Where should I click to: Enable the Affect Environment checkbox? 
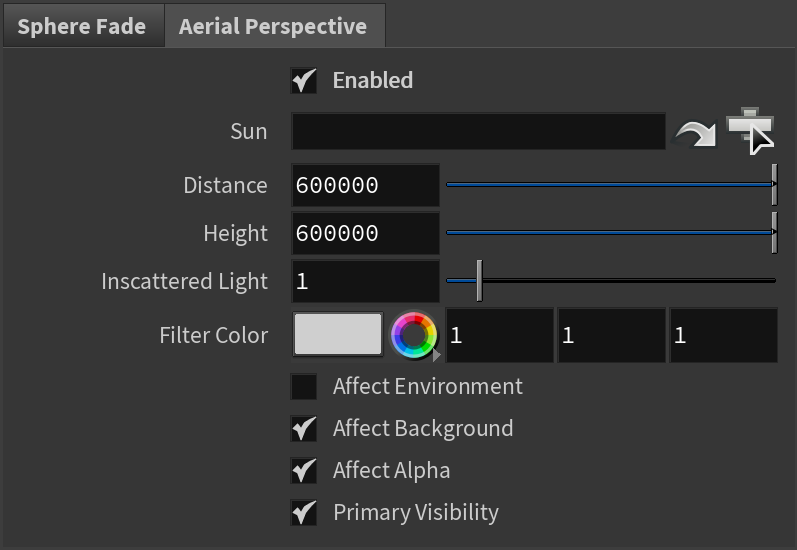(303, 386)
